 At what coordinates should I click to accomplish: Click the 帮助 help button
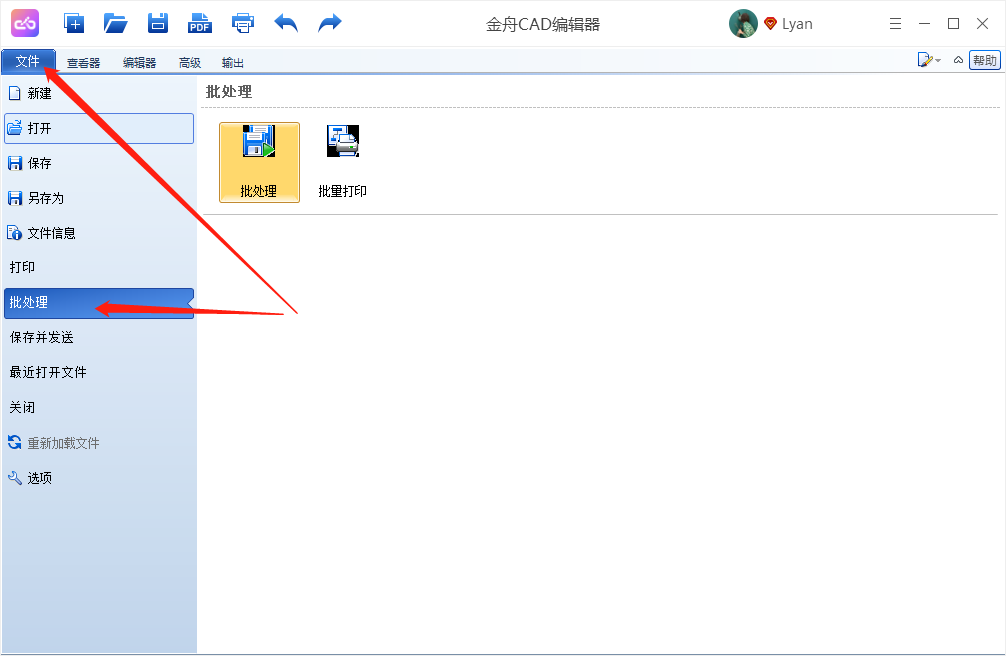coord(984,61)
